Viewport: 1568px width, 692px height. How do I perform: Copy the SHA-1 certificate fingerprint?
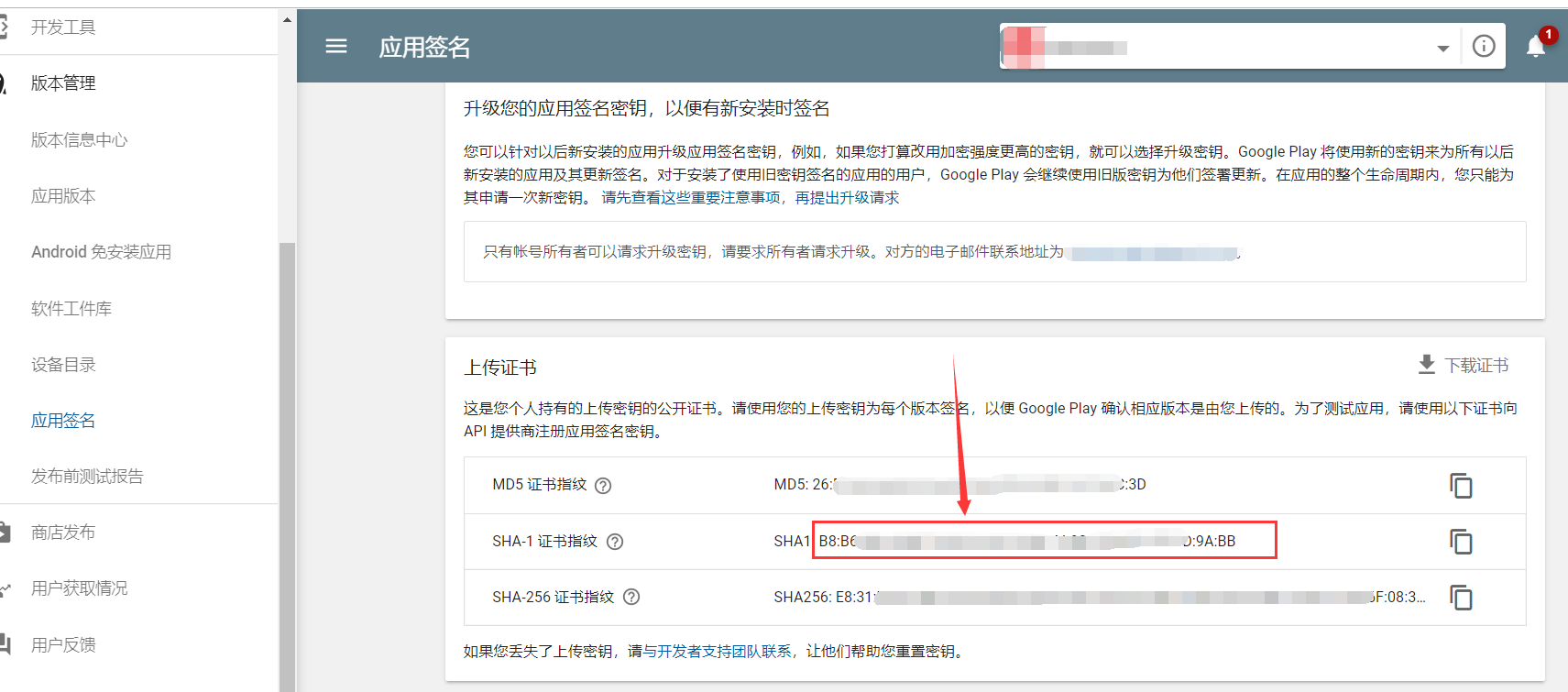tap(1461, 542)
